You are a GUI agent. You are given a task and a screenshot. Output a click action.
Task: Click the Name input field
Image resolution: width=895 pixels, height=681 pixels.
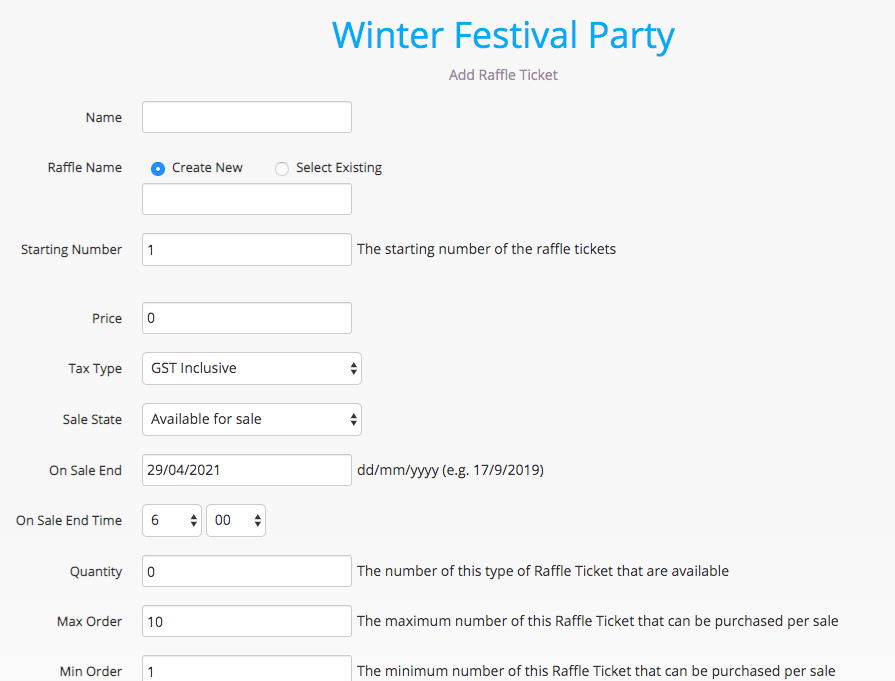(247, 117)
